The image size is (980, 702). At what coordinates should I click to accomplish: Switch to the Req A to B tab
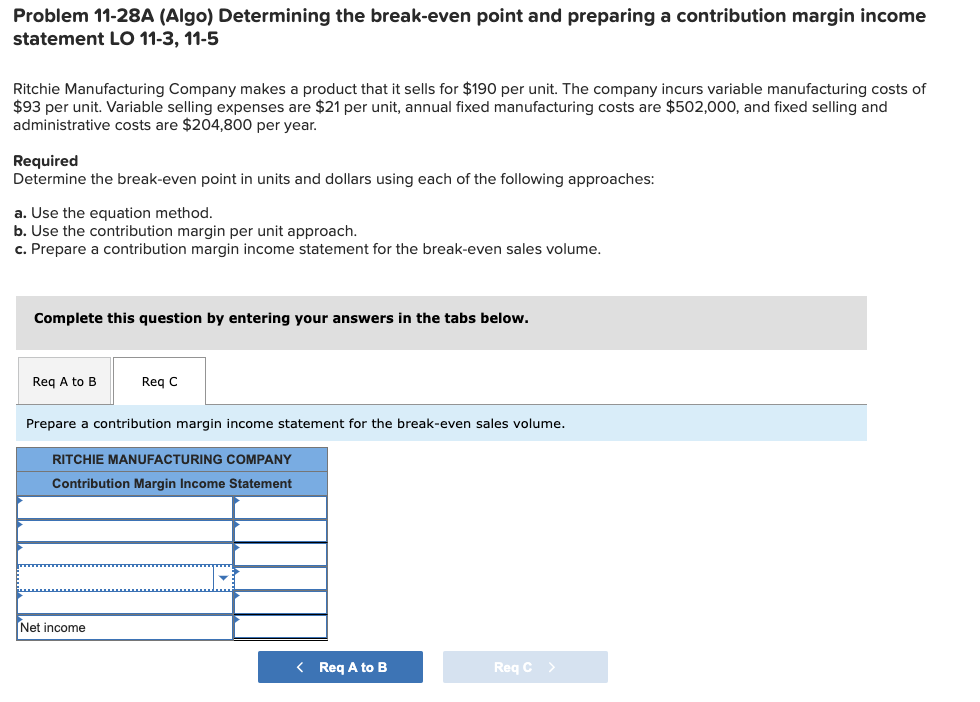pos(64,381)
